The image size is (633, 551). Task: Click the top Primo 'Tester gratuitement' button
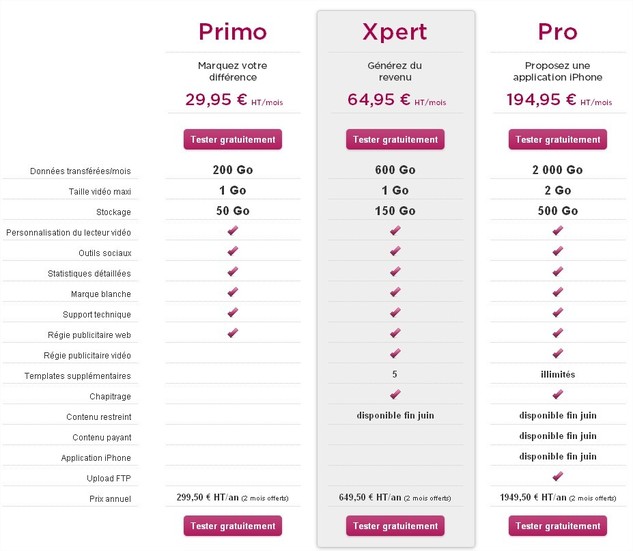point(232,139)
